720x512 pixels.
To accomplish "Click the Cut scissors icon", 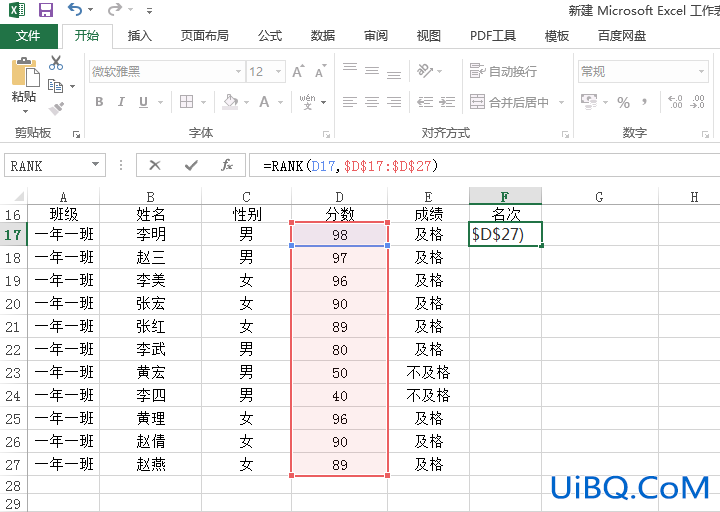I will 56,62.
